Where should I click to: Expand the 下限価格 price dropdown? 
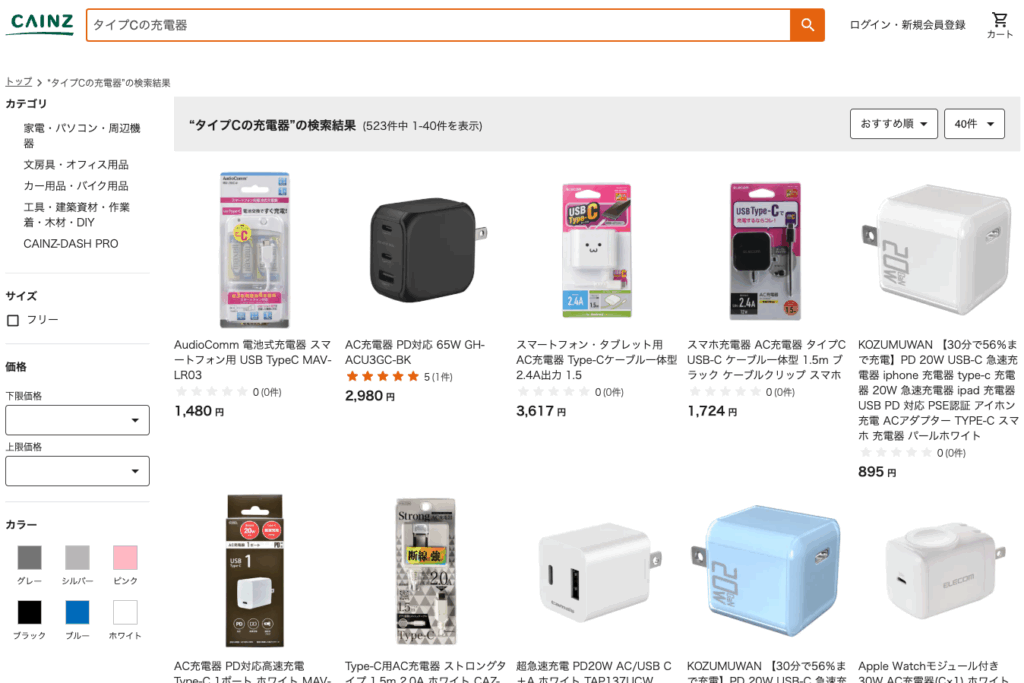point(77,420)
